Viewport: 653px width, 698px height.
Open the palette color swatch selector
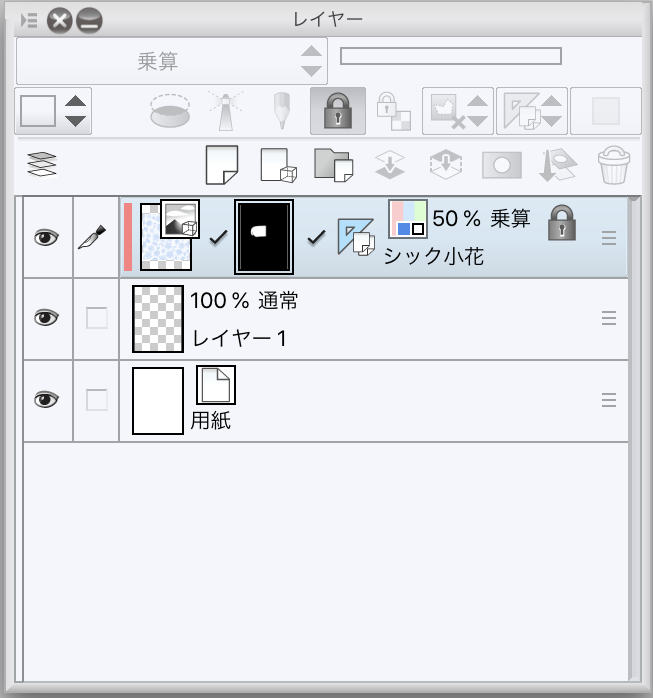point(53,111)
